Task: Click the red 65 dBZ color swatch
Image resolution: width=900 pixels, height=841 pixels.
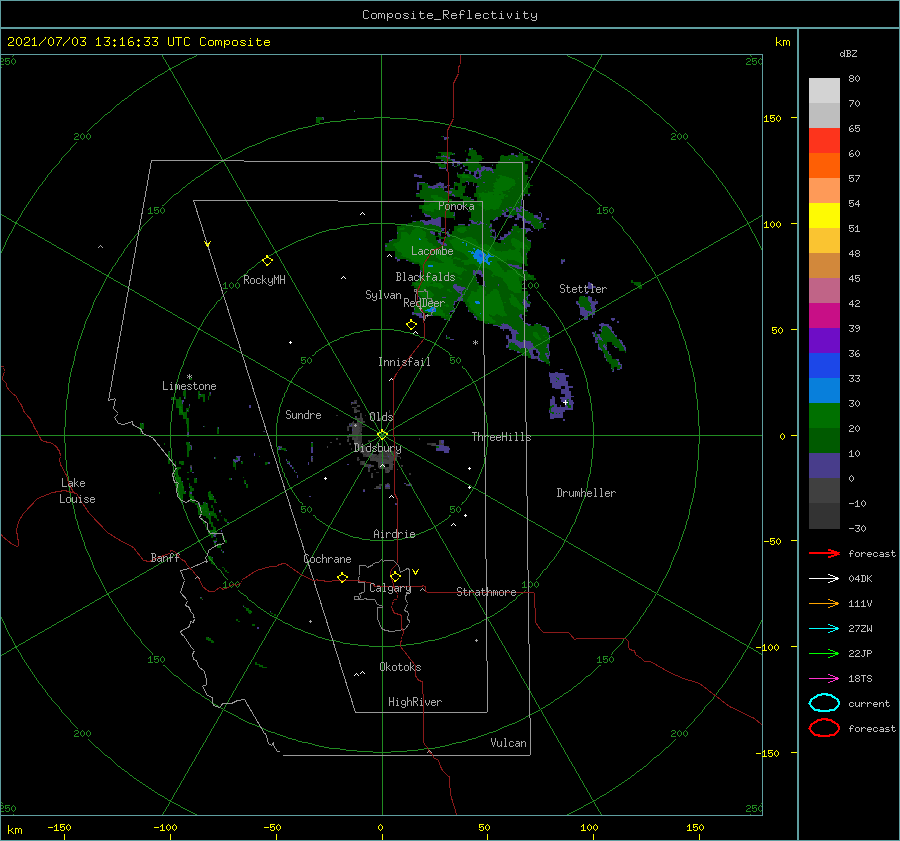Action: click(824, 140)
